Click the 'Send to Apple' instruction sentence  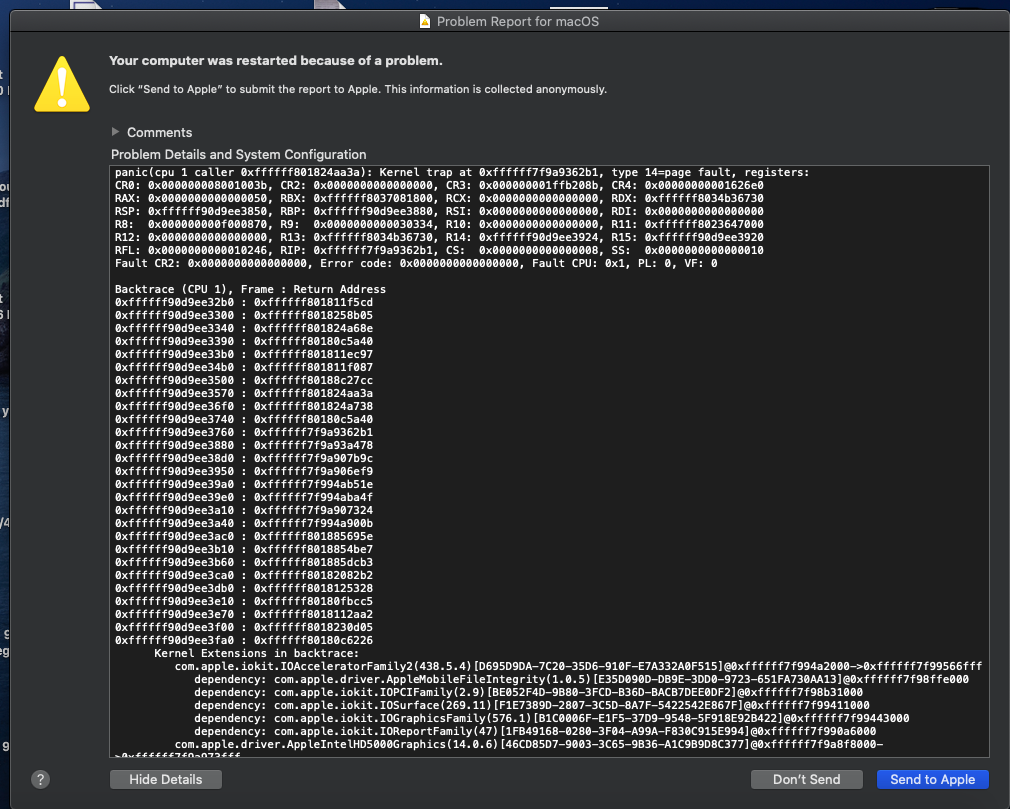click(358, 89)
